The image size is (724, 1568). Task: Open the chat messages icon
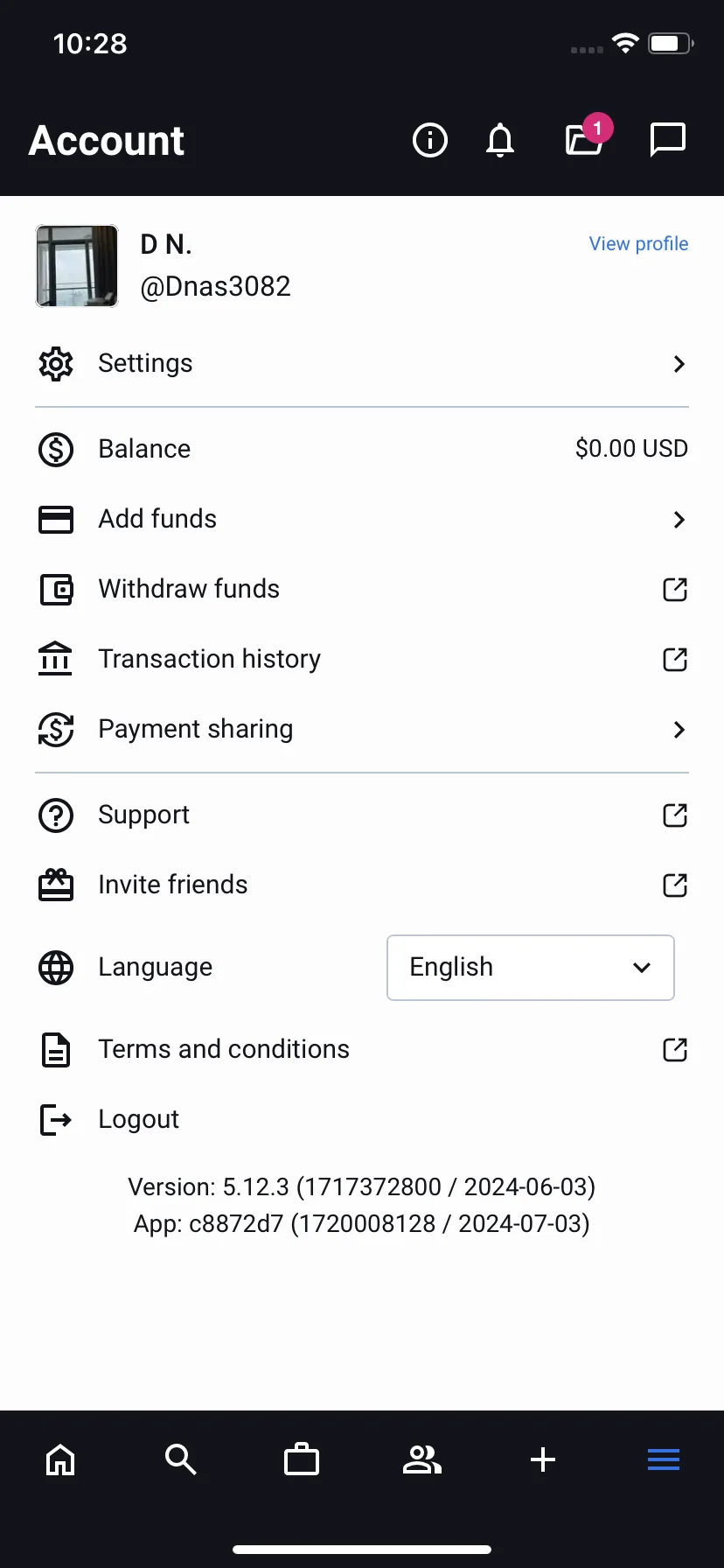(668, 140)
